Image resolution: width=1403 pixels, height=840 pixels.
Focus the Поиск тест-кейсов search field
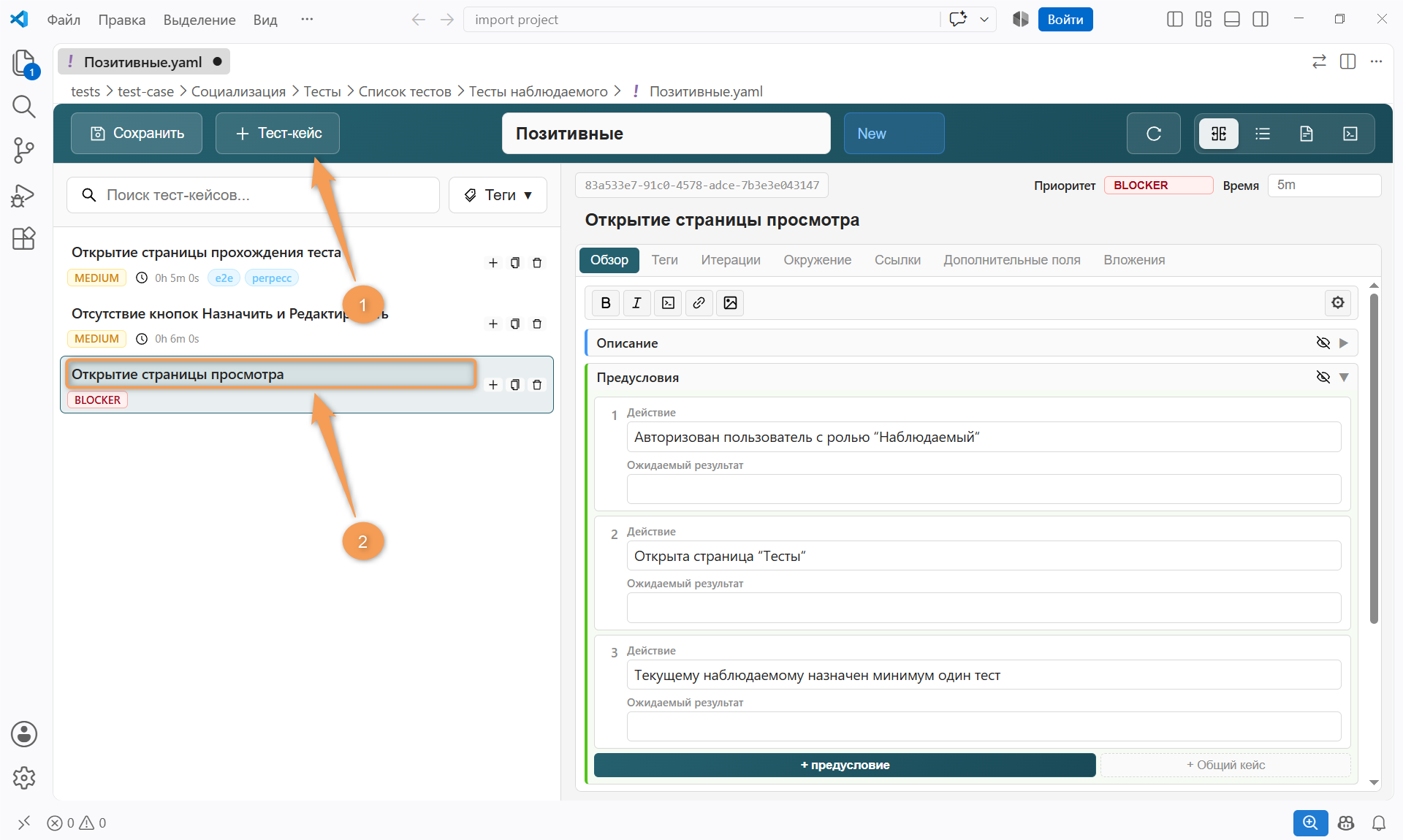tap(253, 195)
